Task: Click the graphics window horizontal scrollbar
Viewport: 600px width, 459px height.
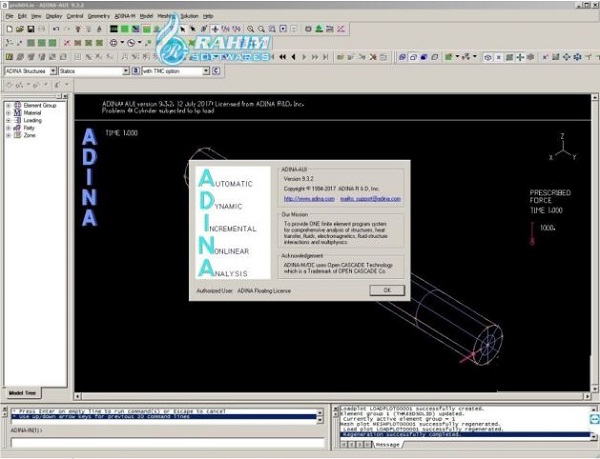Action: pyautogui.click(x=332, y=397)
